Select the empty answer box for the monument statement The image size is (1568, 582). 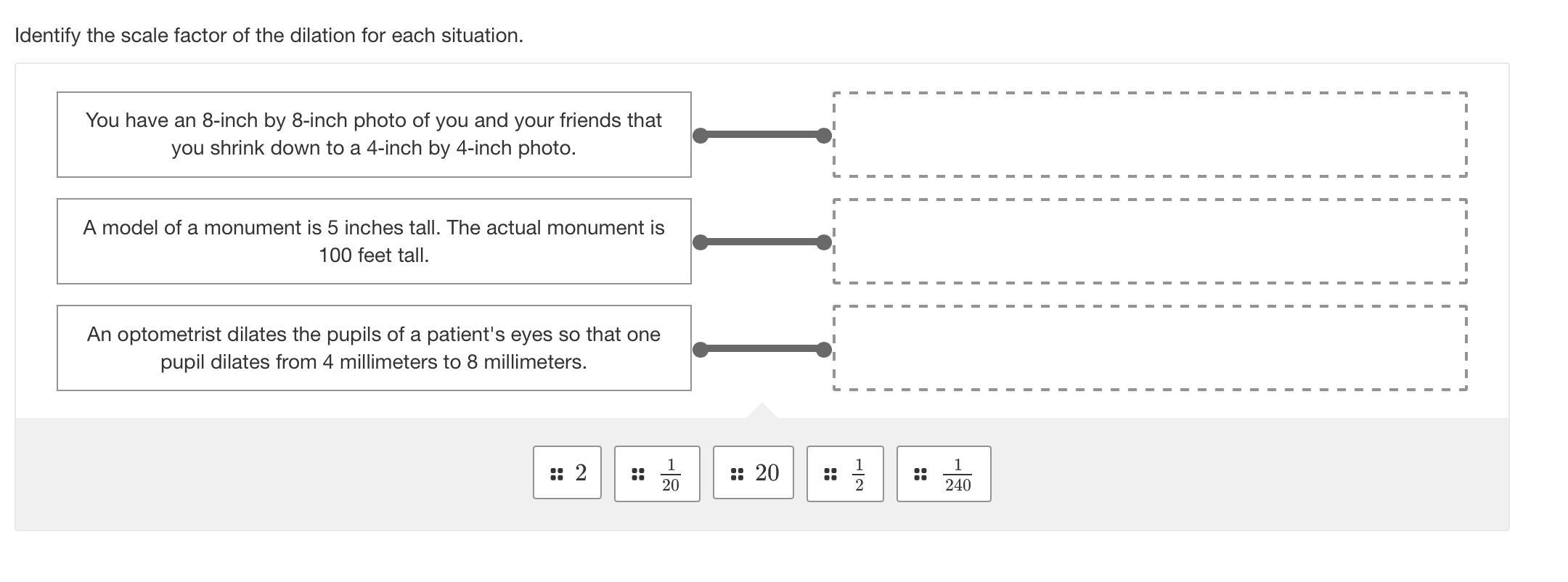[1149, 241]
